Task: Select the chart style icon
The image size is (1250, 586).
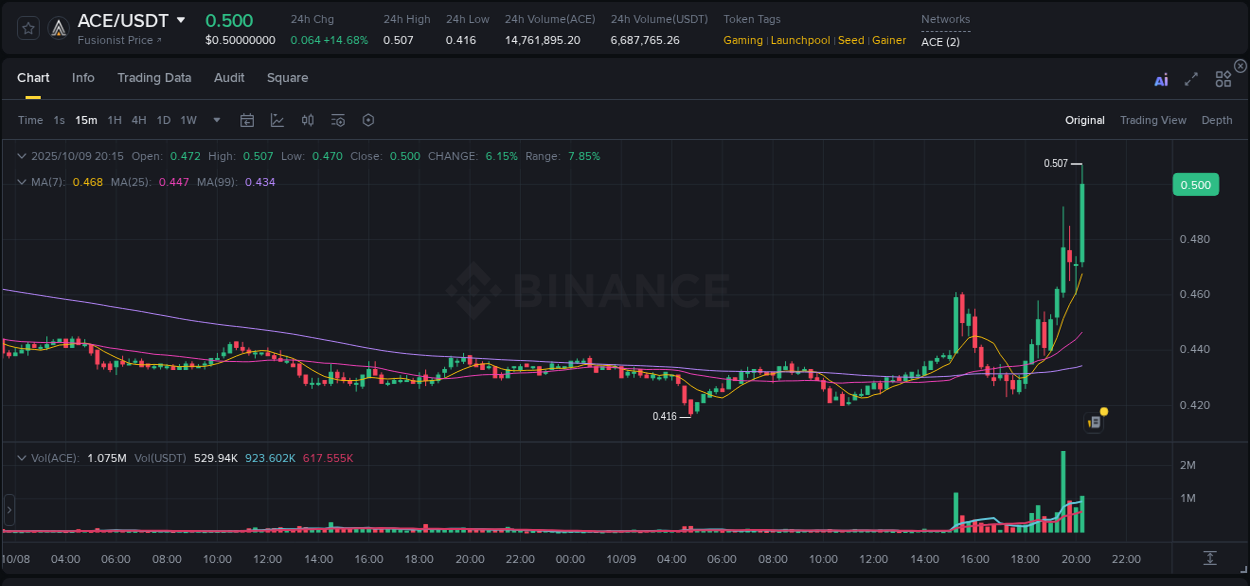Action: [x=277, y=120]
